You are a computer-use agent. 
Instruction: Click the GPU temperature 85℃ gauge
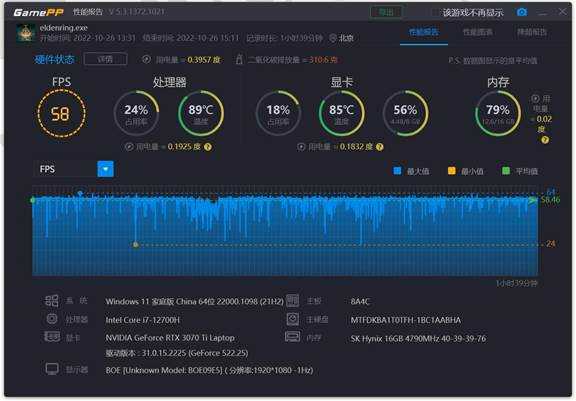click(x=342, y=113)
